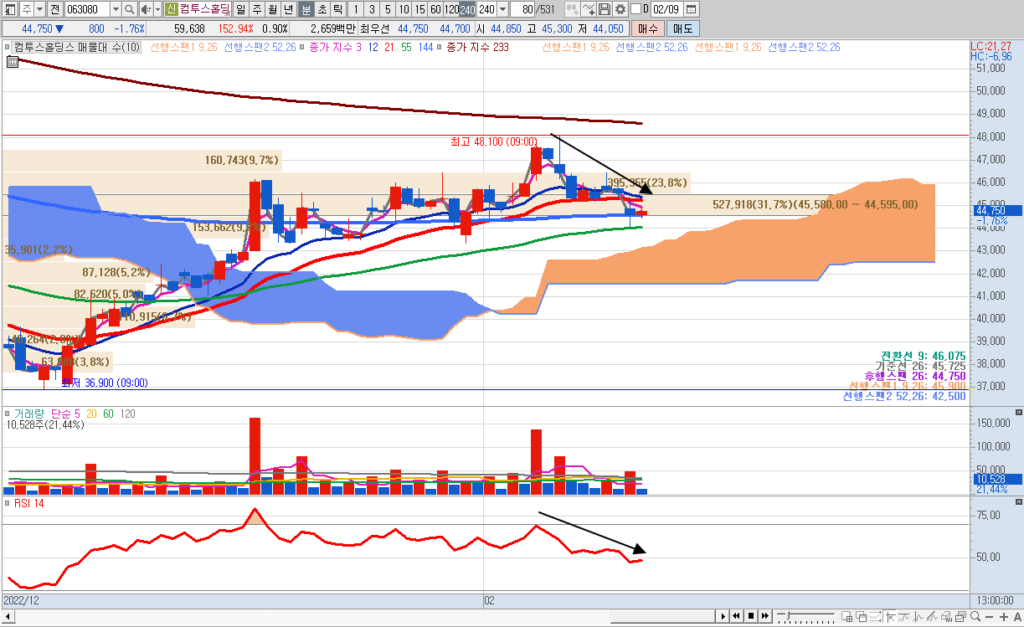Open chart settings gear icon
Image resolution: width=1024 pixels, height=627 pixels.
pyautogui.click(x=620, y=9)
